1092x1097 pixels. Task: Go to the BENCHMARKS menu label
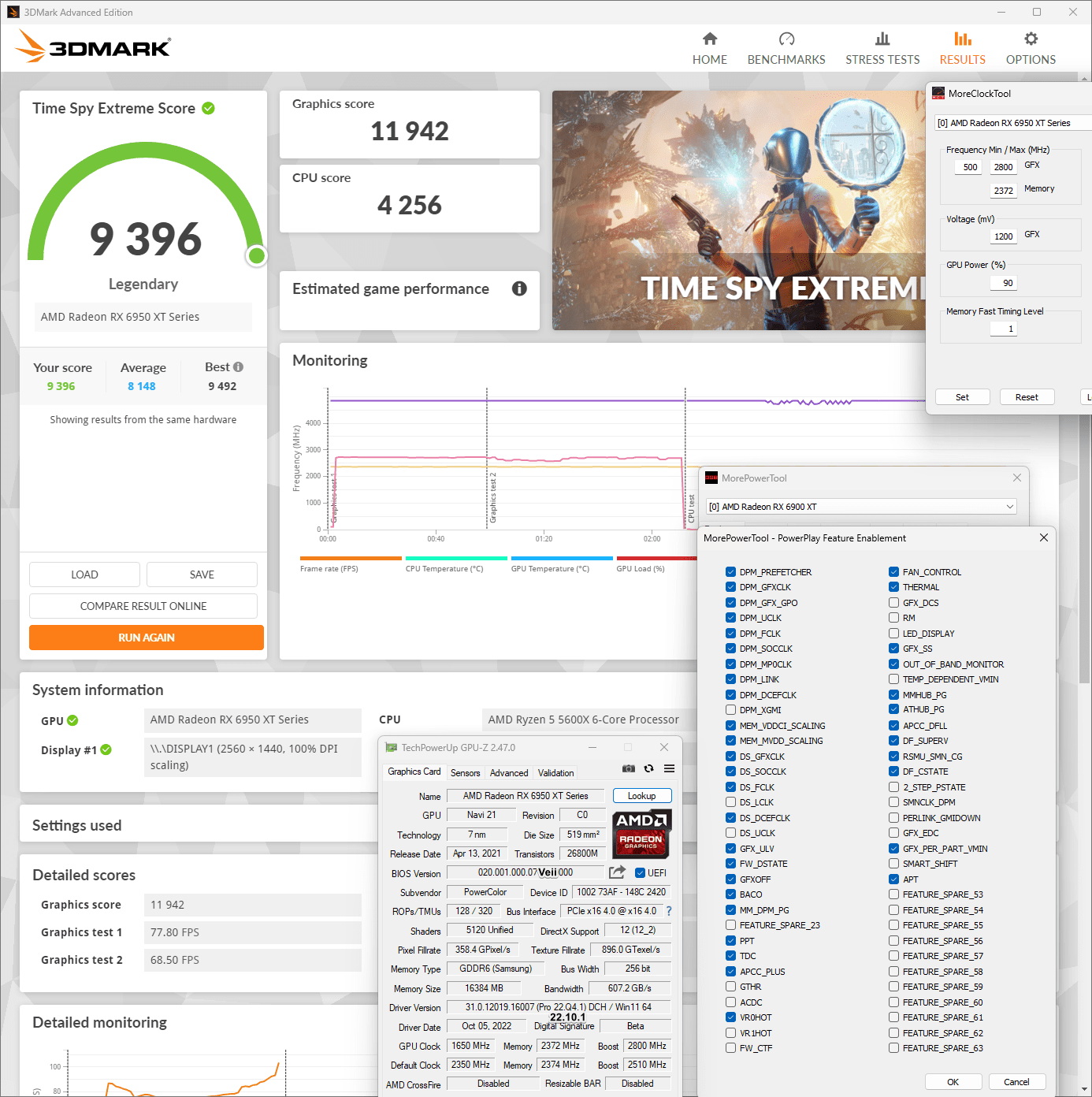click(786, 60)
